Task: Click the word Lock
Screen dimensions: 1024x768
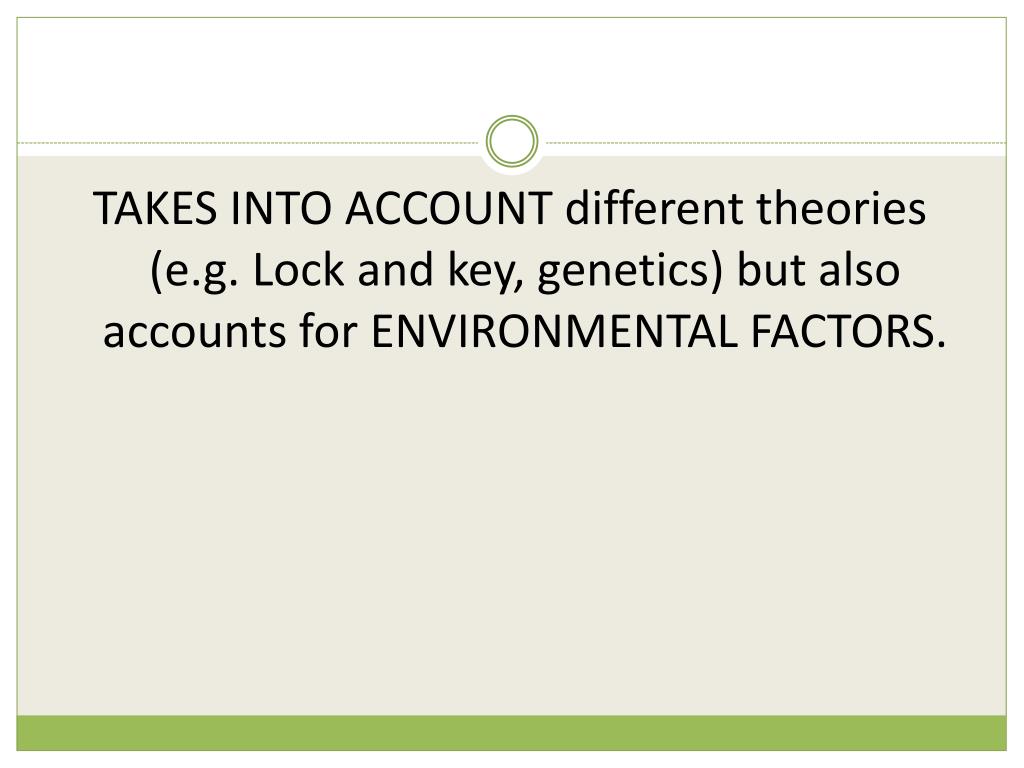Action: (298, 269)
